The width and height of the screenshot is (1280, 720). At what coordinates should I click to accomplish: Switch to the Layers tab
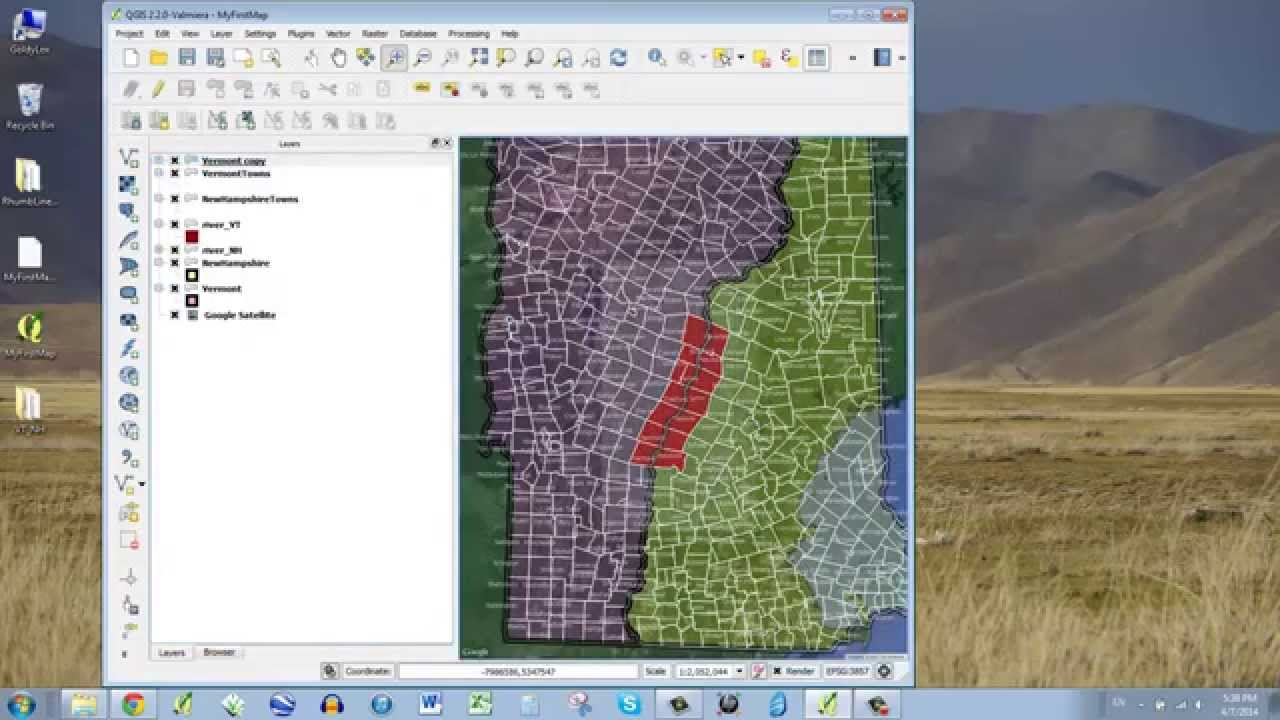click(x=172, y=652)
